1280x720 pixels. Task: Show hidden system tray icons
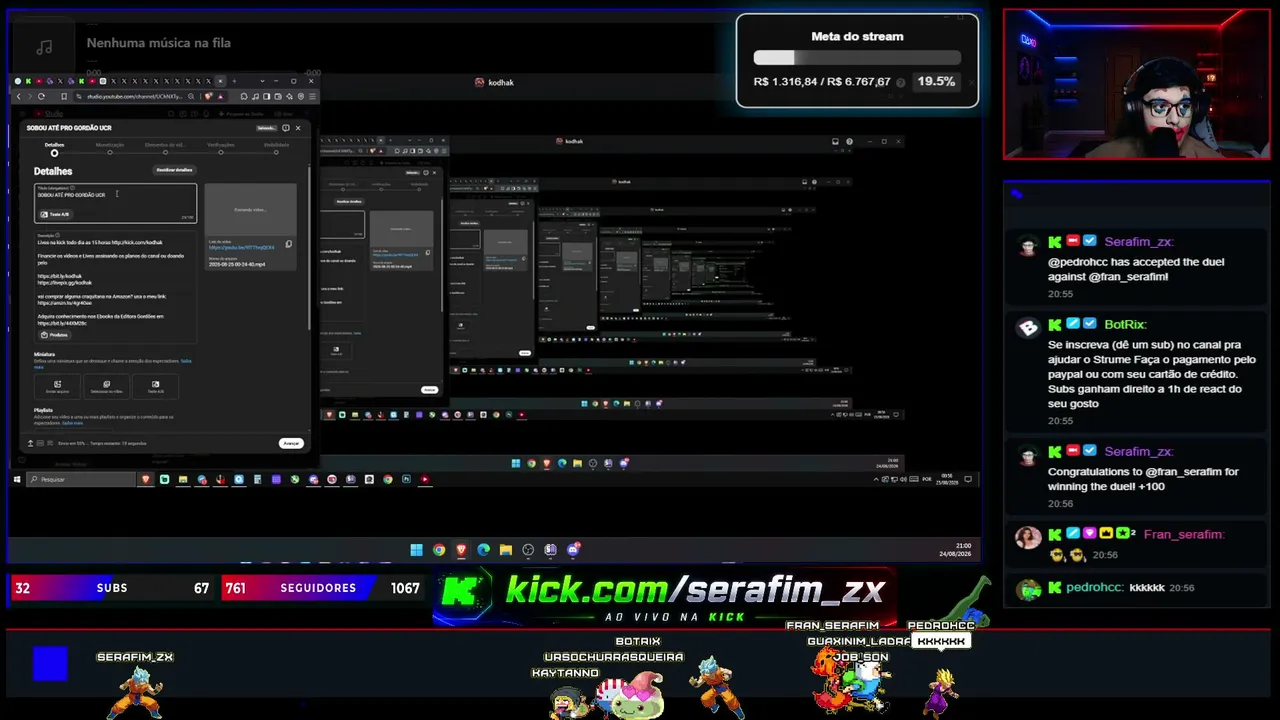point(877,479)
